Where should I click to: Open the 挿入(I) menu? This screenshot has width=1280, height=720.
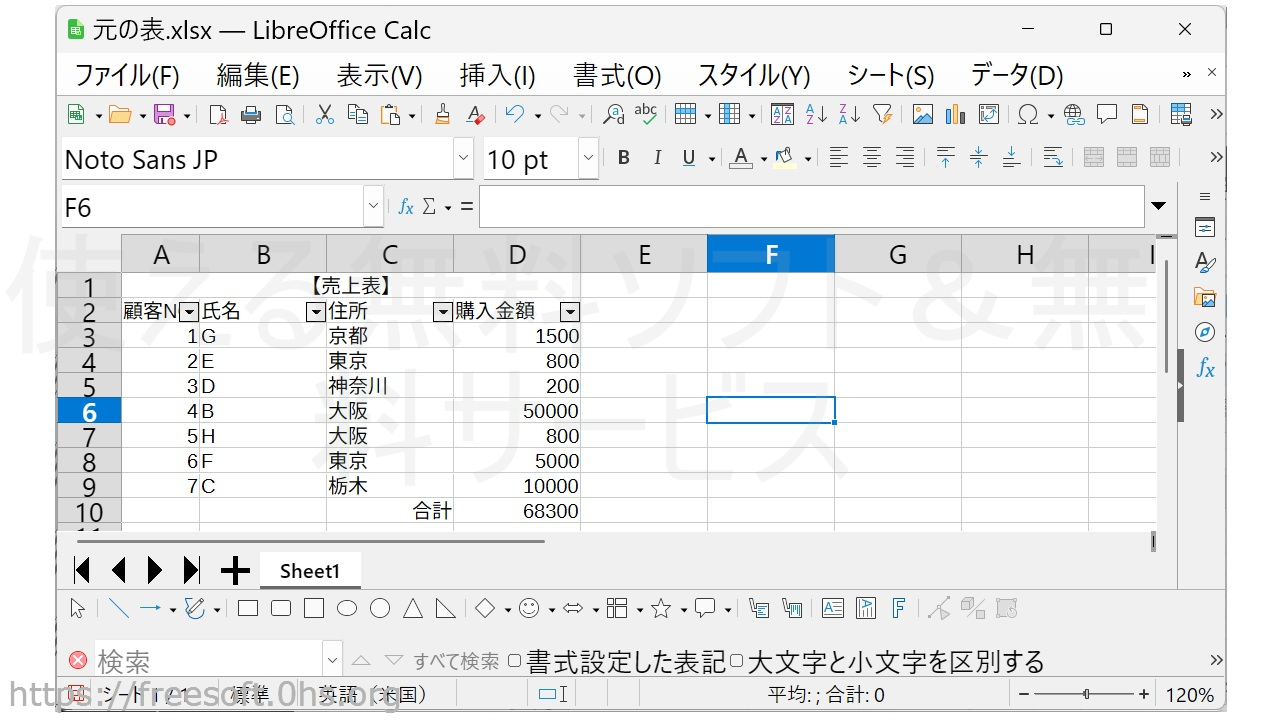497,75
